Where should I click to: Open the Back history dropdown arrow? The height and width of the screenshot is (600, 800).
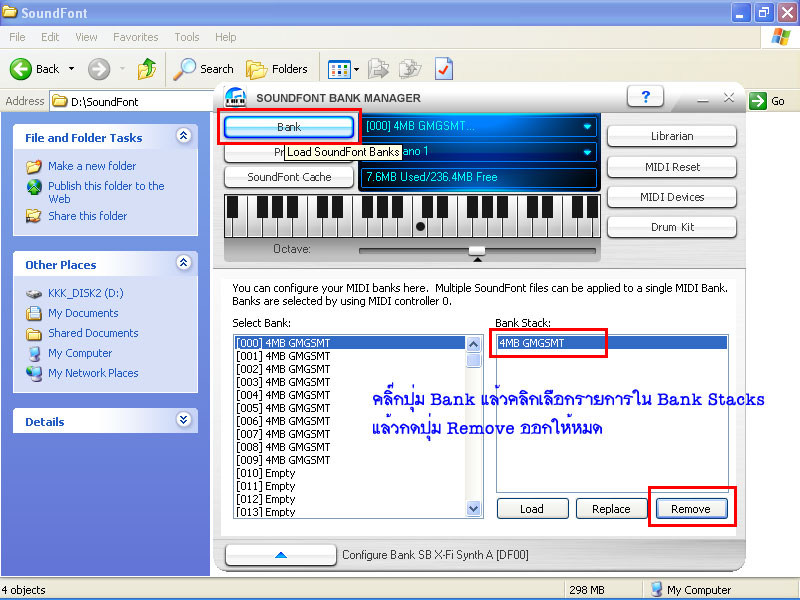[x=71, y=69]
